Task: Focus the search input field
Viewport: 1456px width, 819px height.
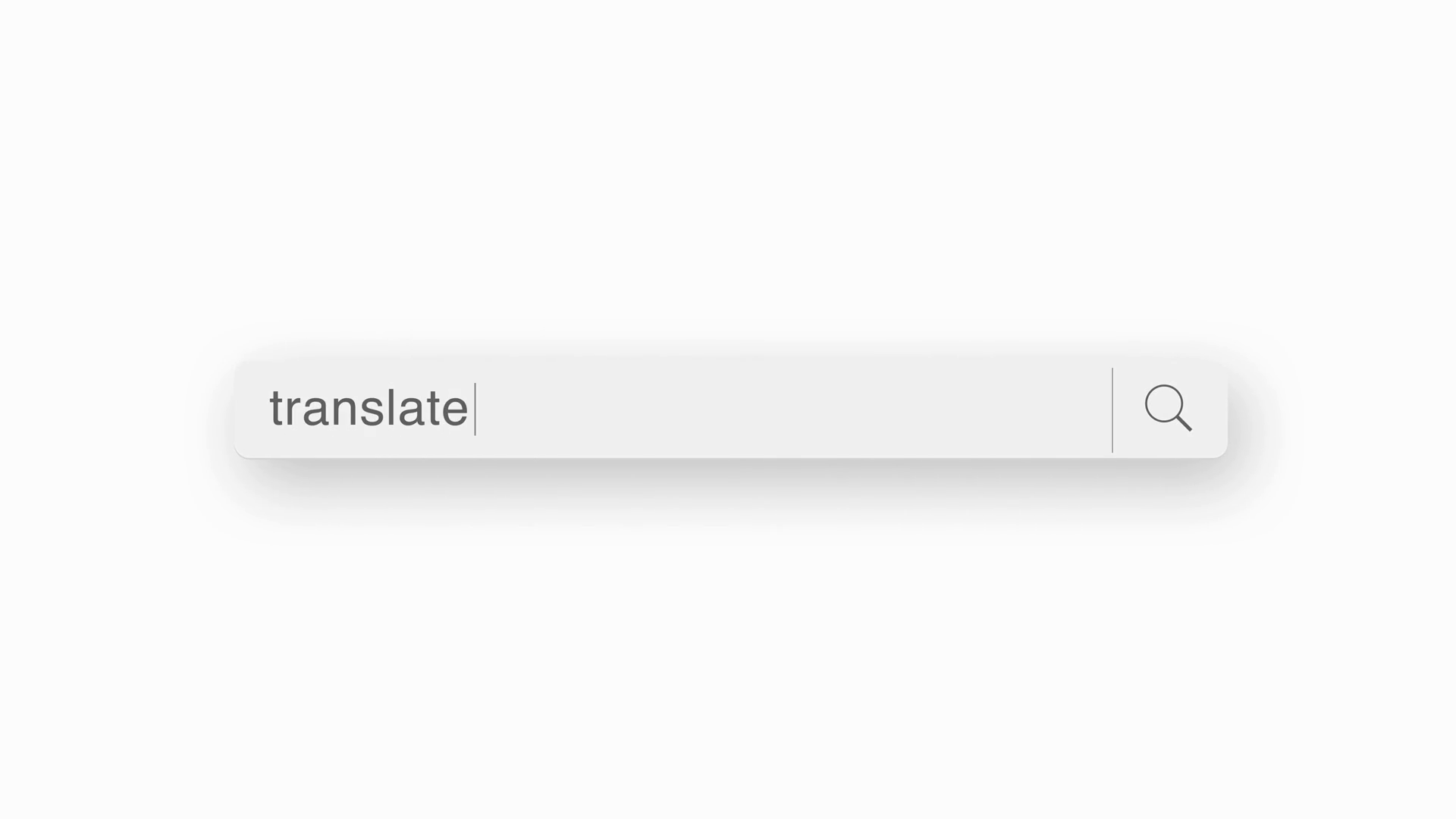Action: click(682, 409)
